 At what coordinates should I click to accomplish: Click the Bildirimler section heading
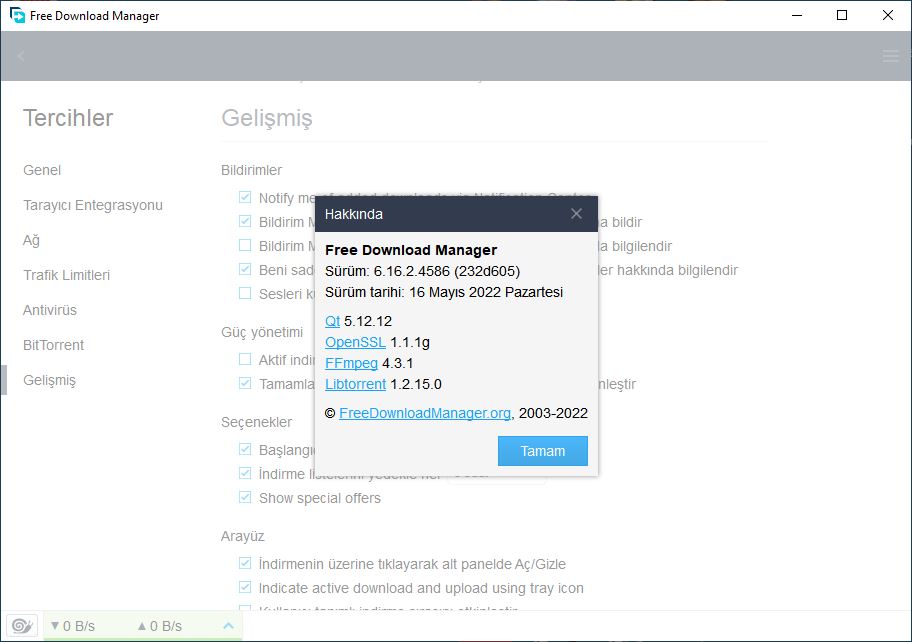point(251,170)
